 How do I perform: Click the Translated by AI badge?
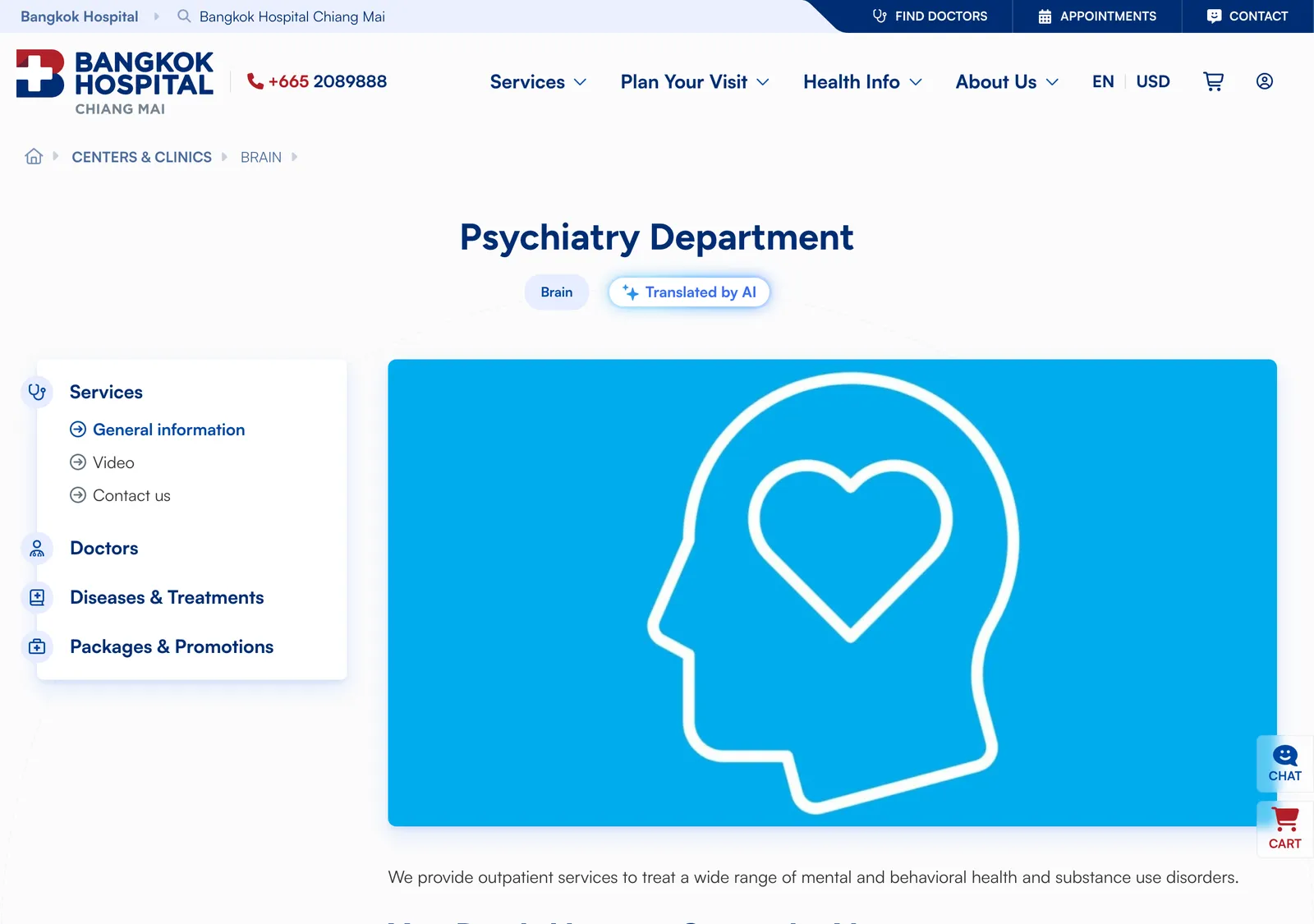(x=689, y=292)
